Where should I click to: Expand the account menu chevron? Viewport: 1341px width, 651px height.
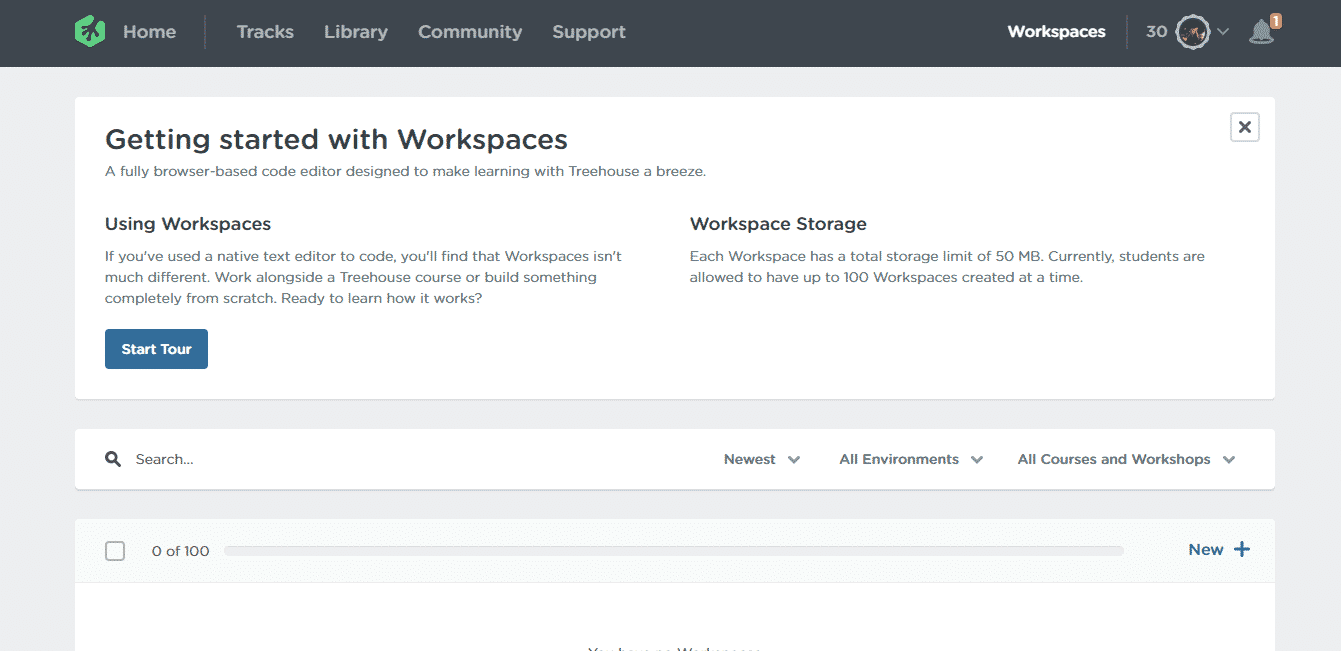[x=1223, y=32]
